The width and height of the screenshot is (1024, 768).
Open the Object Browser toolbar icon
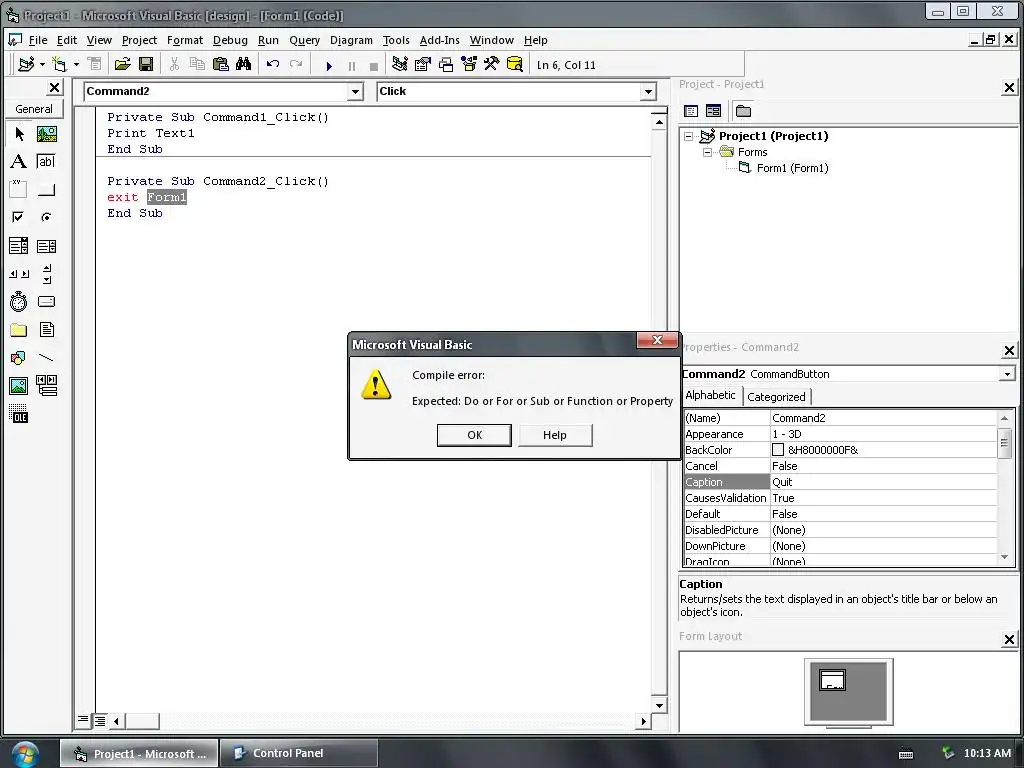click(x=469, y=64)
